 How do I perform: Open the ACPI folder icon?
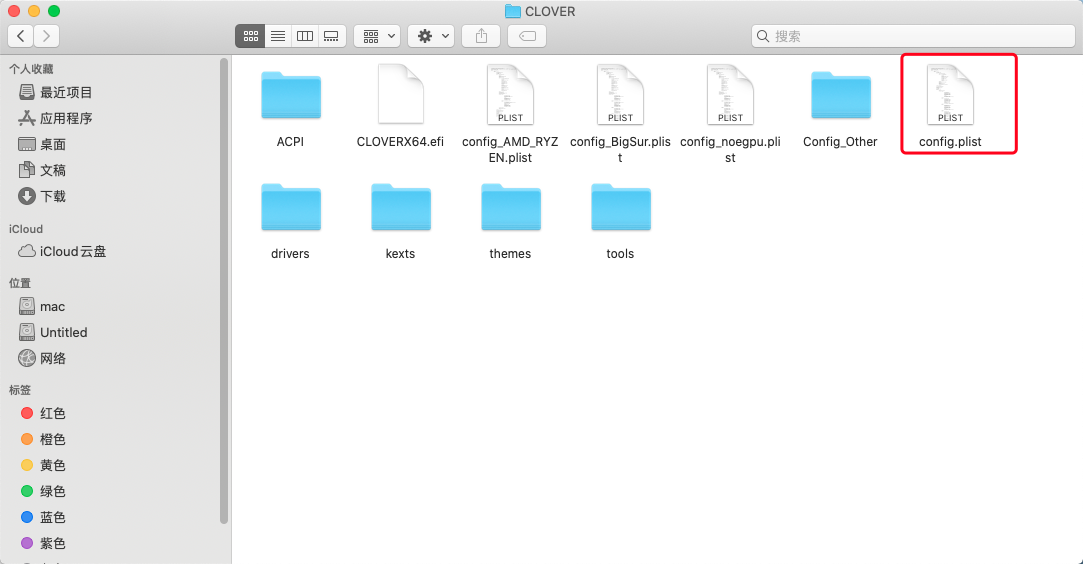(291, 95)
